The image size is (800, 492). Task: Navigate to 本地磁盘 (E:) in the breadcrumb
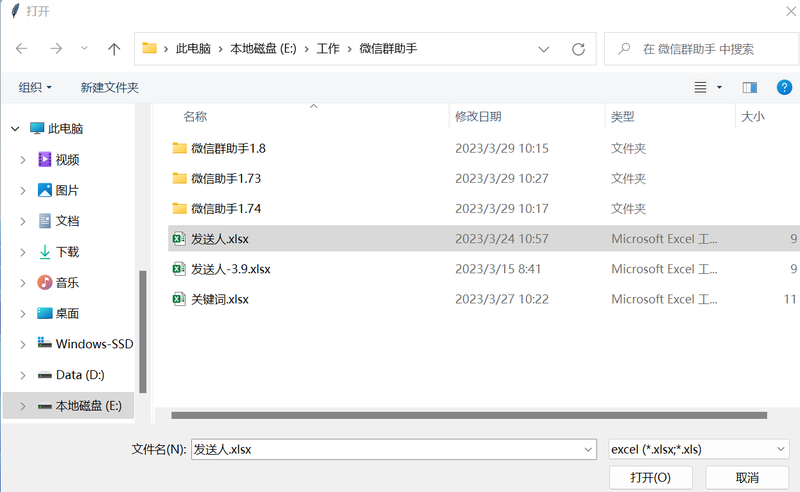click(x=263, y=48)
